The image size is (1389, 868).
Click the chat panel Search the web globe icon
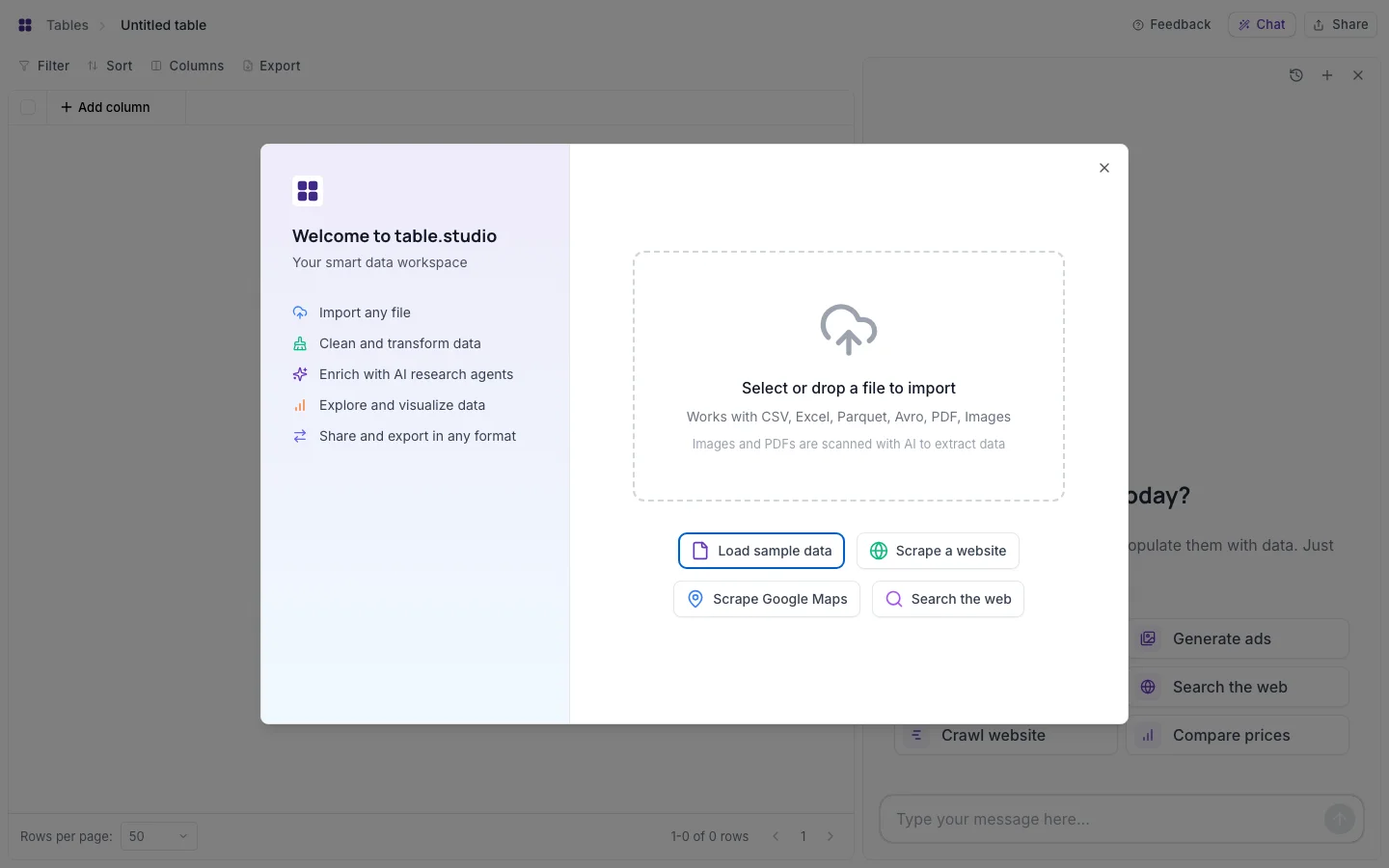click(1148, 687)
